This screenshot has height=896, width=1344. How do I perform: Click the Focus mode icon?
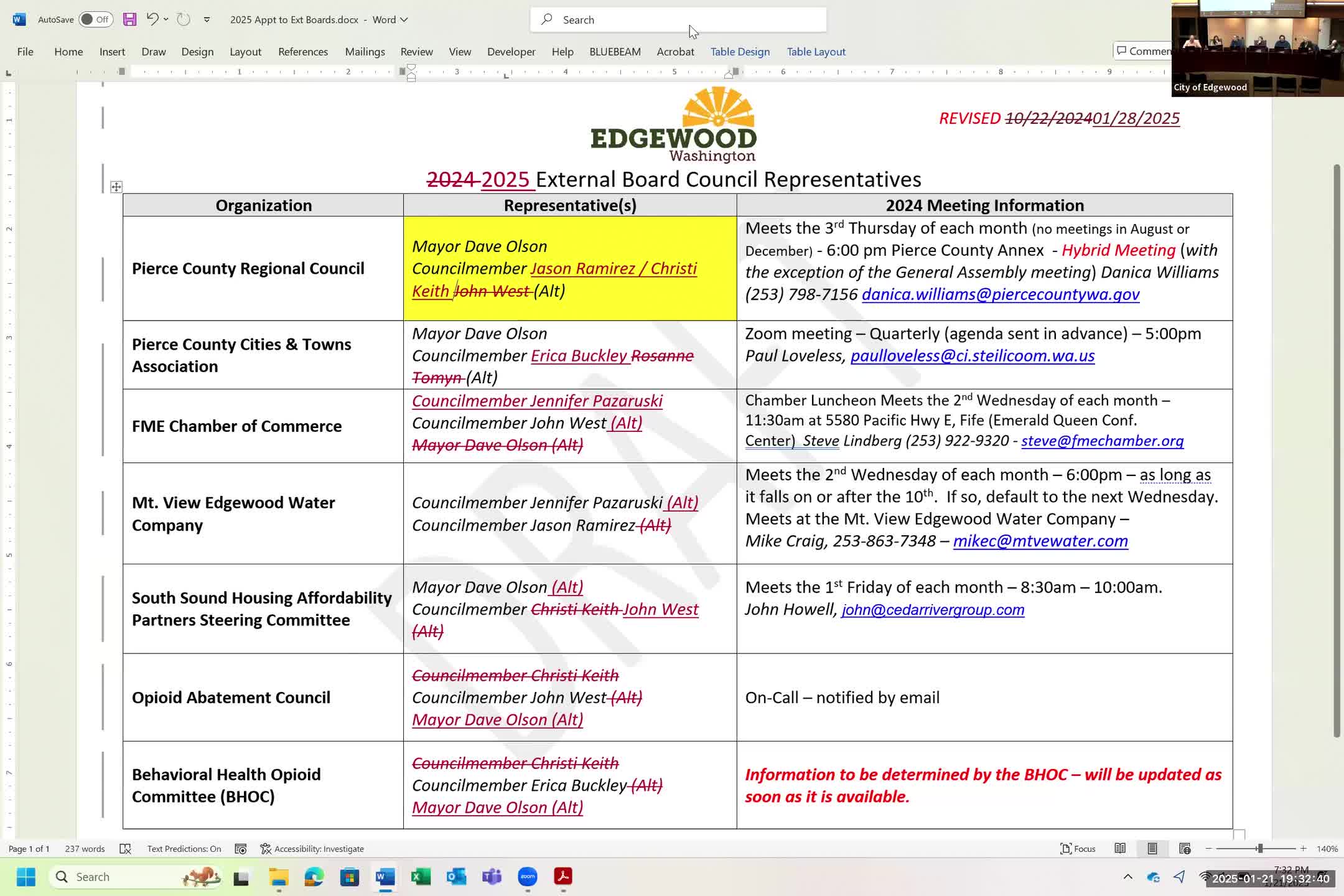click(1078, 849)
